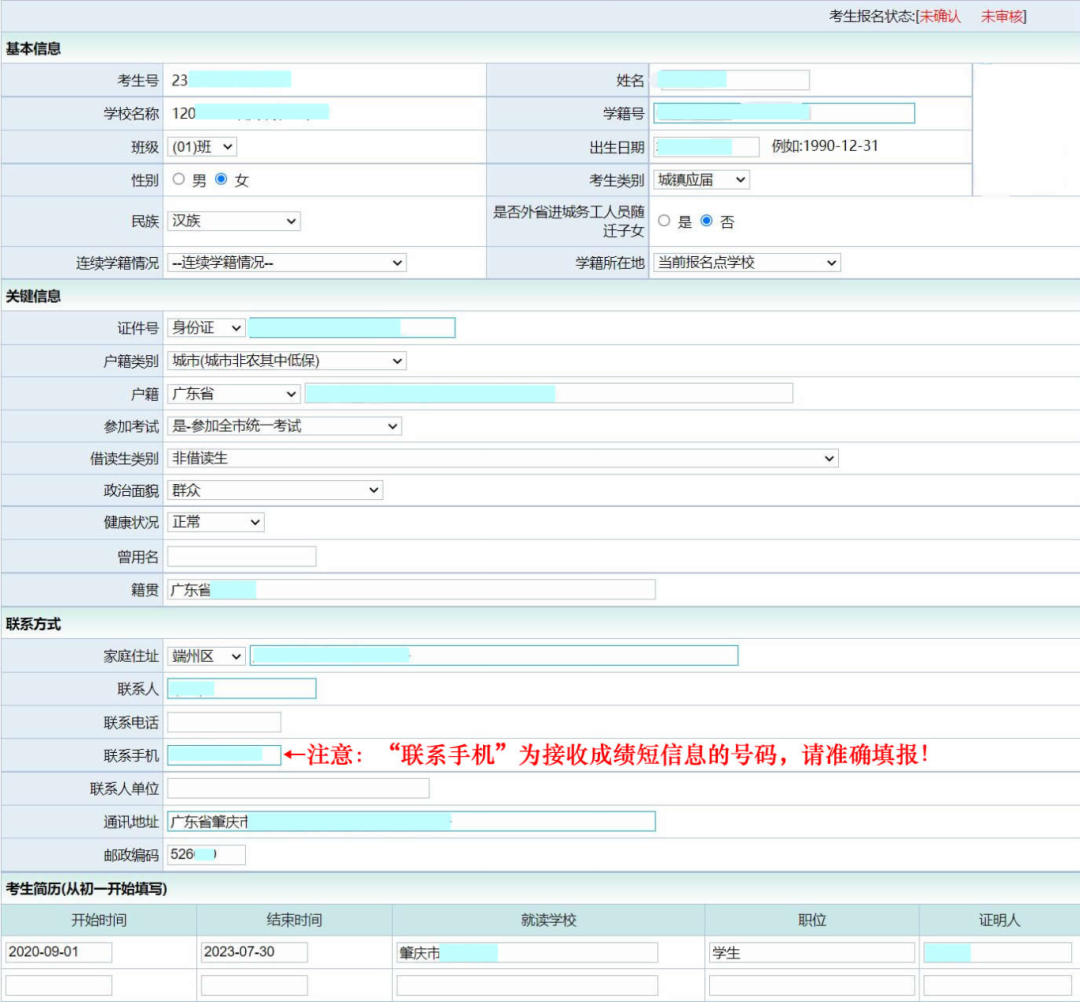Image resolution: width=1080 pixels, height=1002 pixels.
Task: Select the 男 gender radio button
Action: pos(176,180)
